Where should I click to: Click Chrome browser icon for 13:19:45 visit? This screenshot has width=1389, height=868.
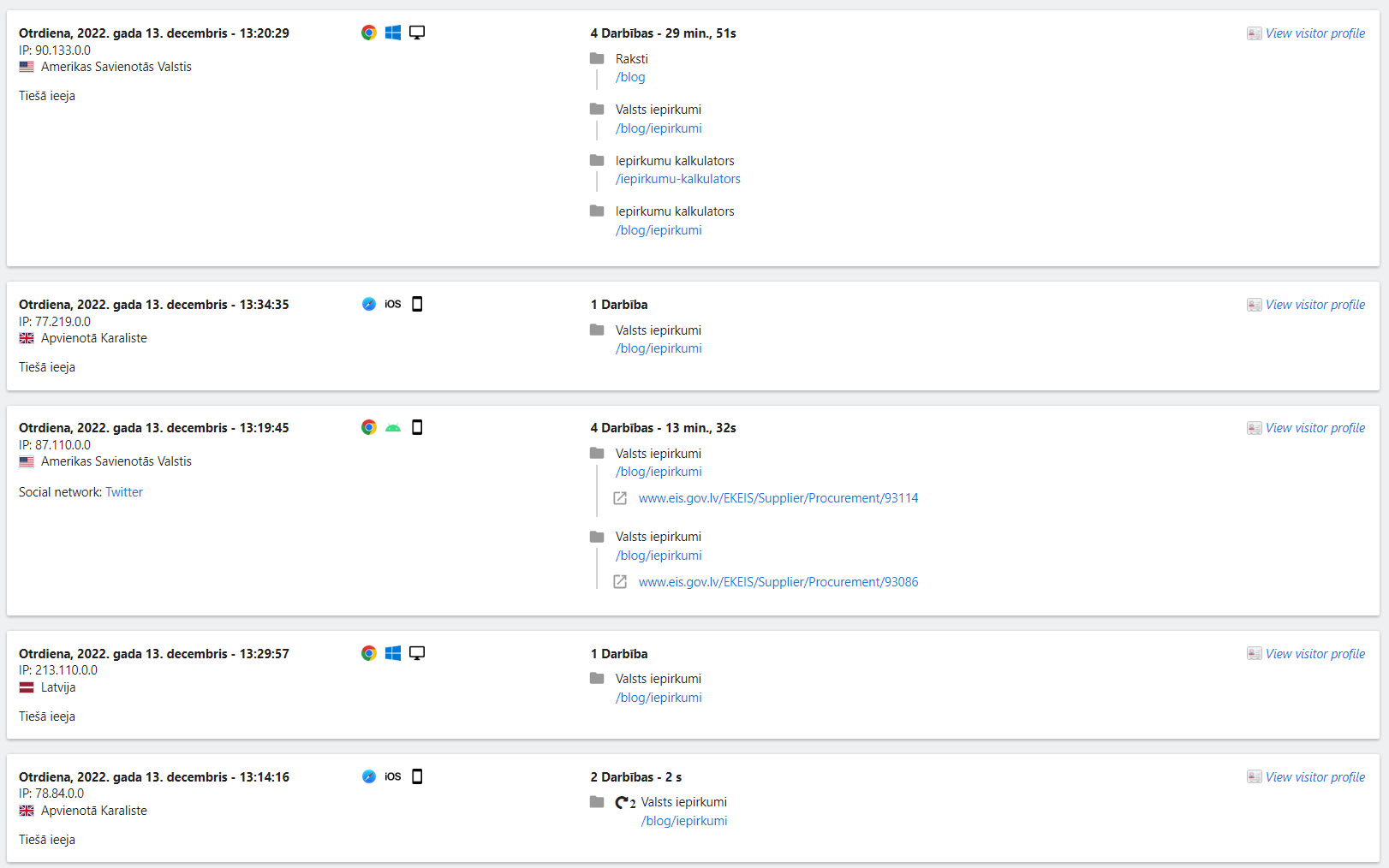[369, 427]
